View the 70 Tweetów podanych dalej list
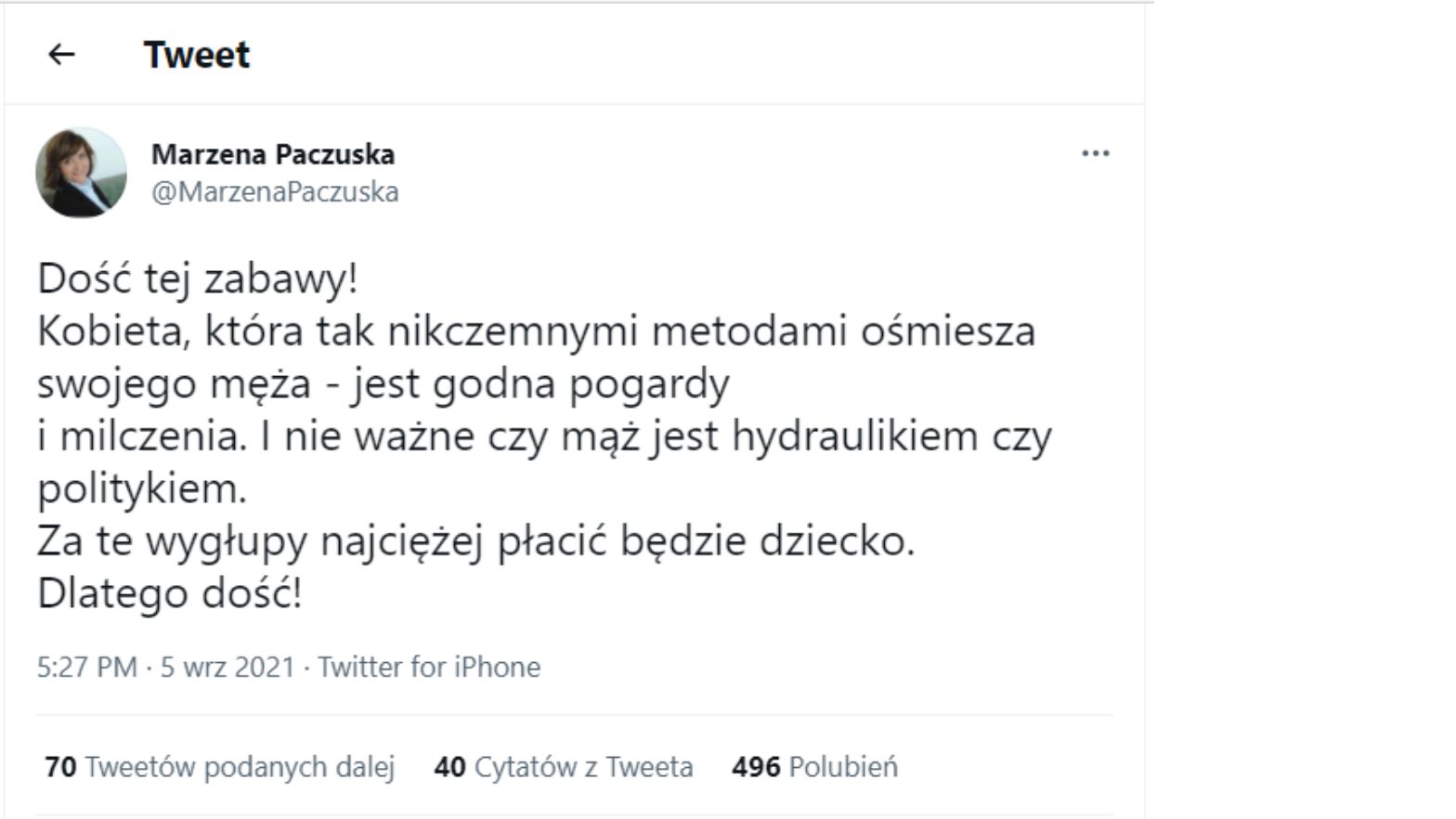The image size is (1456, 819). (x=220, y=767)
